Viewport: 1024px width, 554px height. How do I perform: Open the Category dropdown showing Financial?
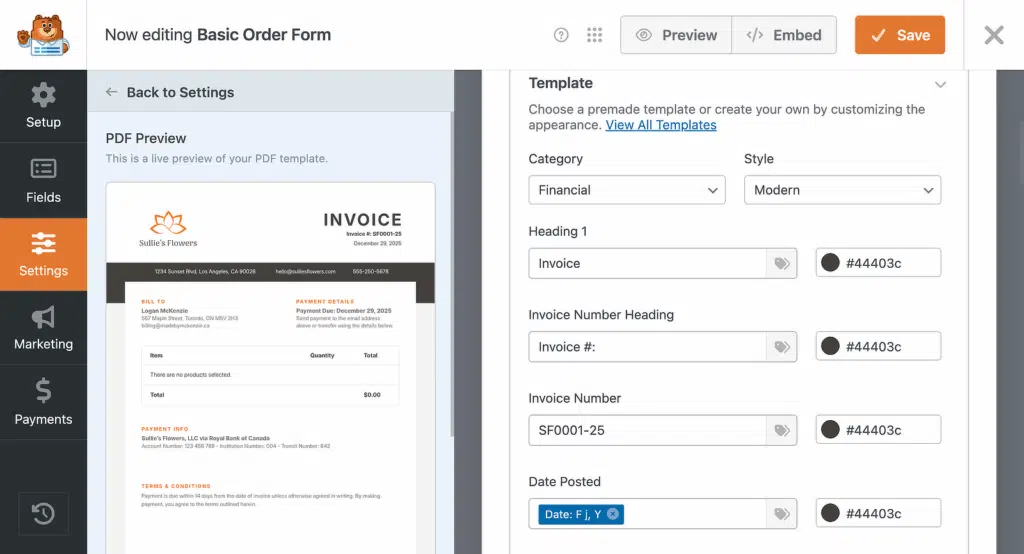point(627,190)
